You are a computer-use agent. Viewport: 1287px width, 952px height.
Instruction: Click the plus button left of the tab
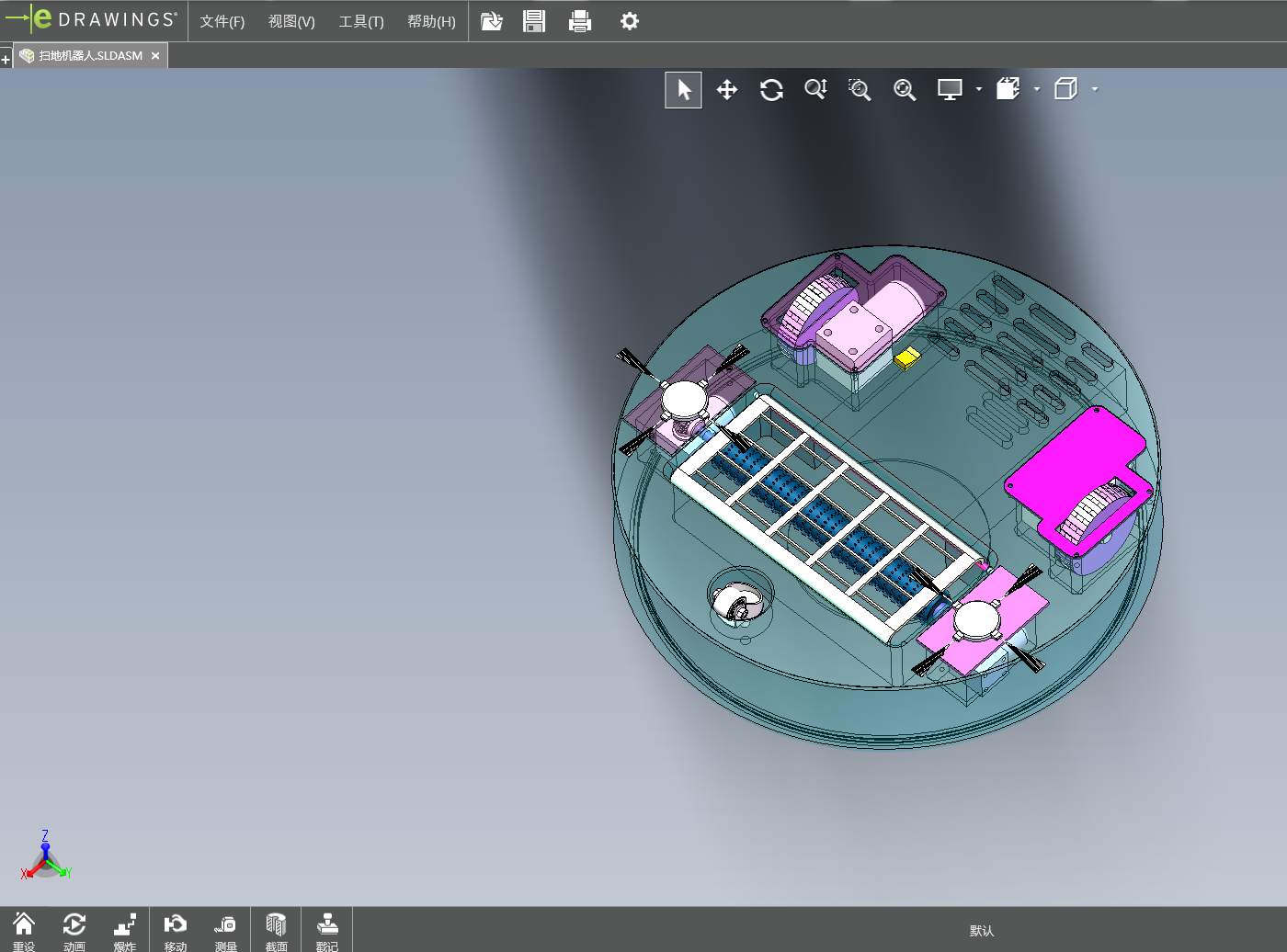[6, 60]
